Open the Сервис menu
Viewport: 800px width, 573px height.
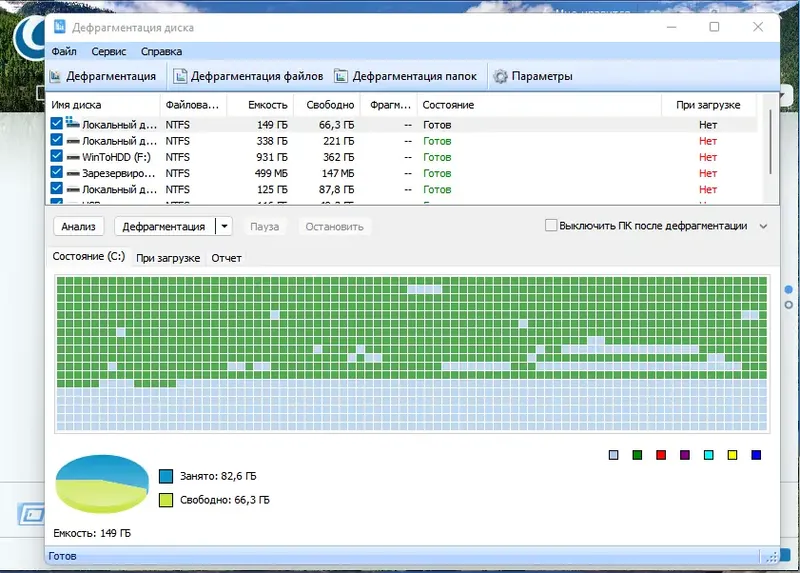pyautogui.click(x=109, y=52)
